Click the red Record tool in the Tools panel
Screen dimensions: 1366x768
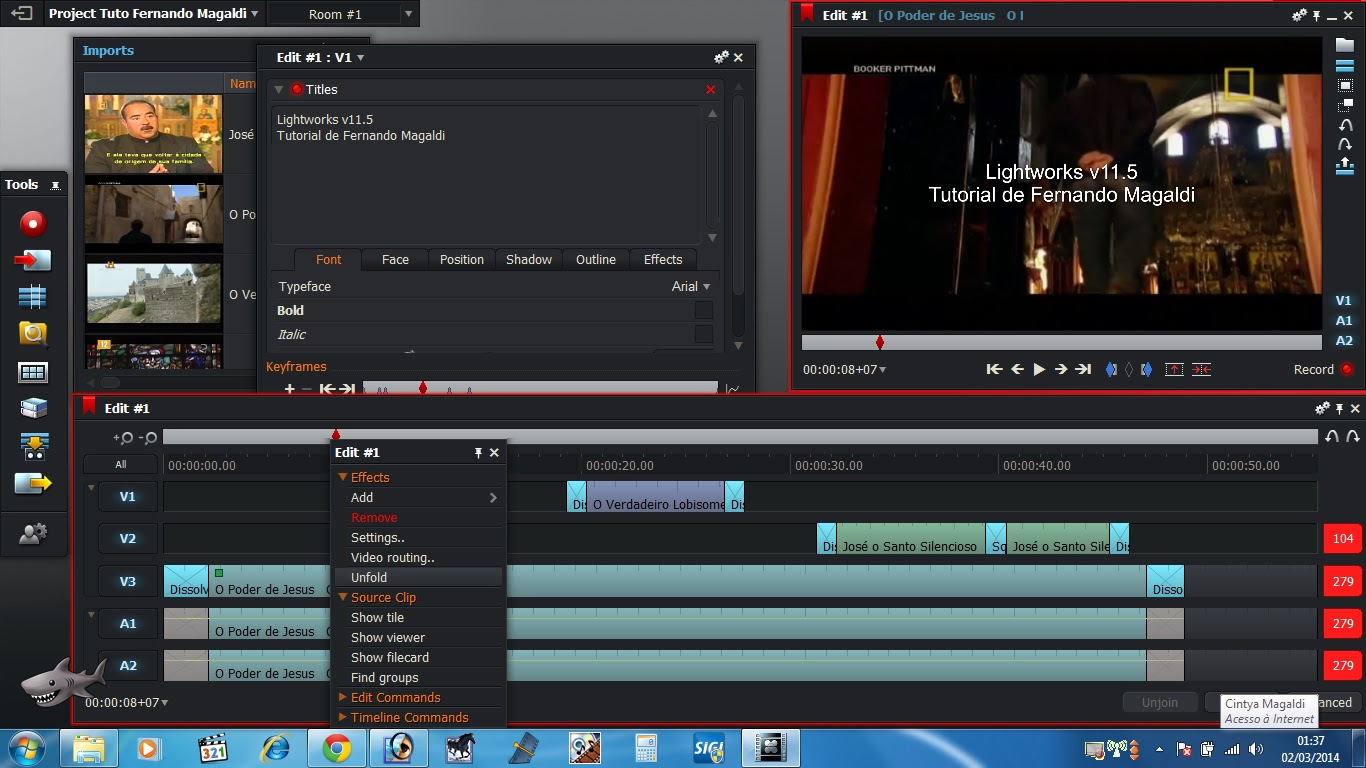click(x=33, y=223)
